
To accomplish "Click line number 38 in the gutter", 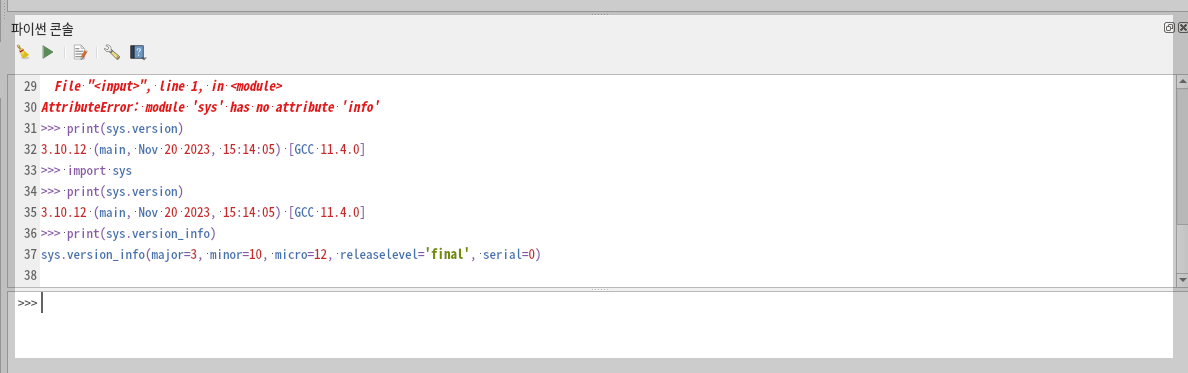I will pos(30,275).
